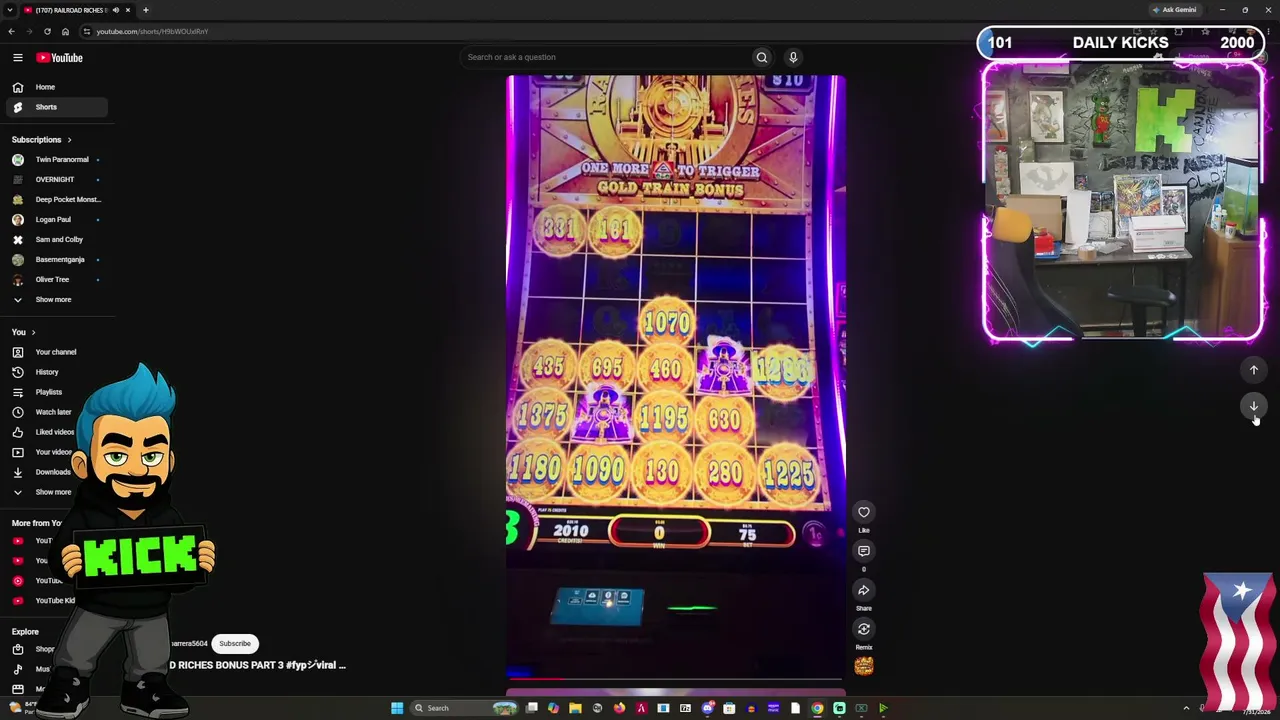Open Discord from the taskbar
This screenshot has width=1280, height=720.
707,708
